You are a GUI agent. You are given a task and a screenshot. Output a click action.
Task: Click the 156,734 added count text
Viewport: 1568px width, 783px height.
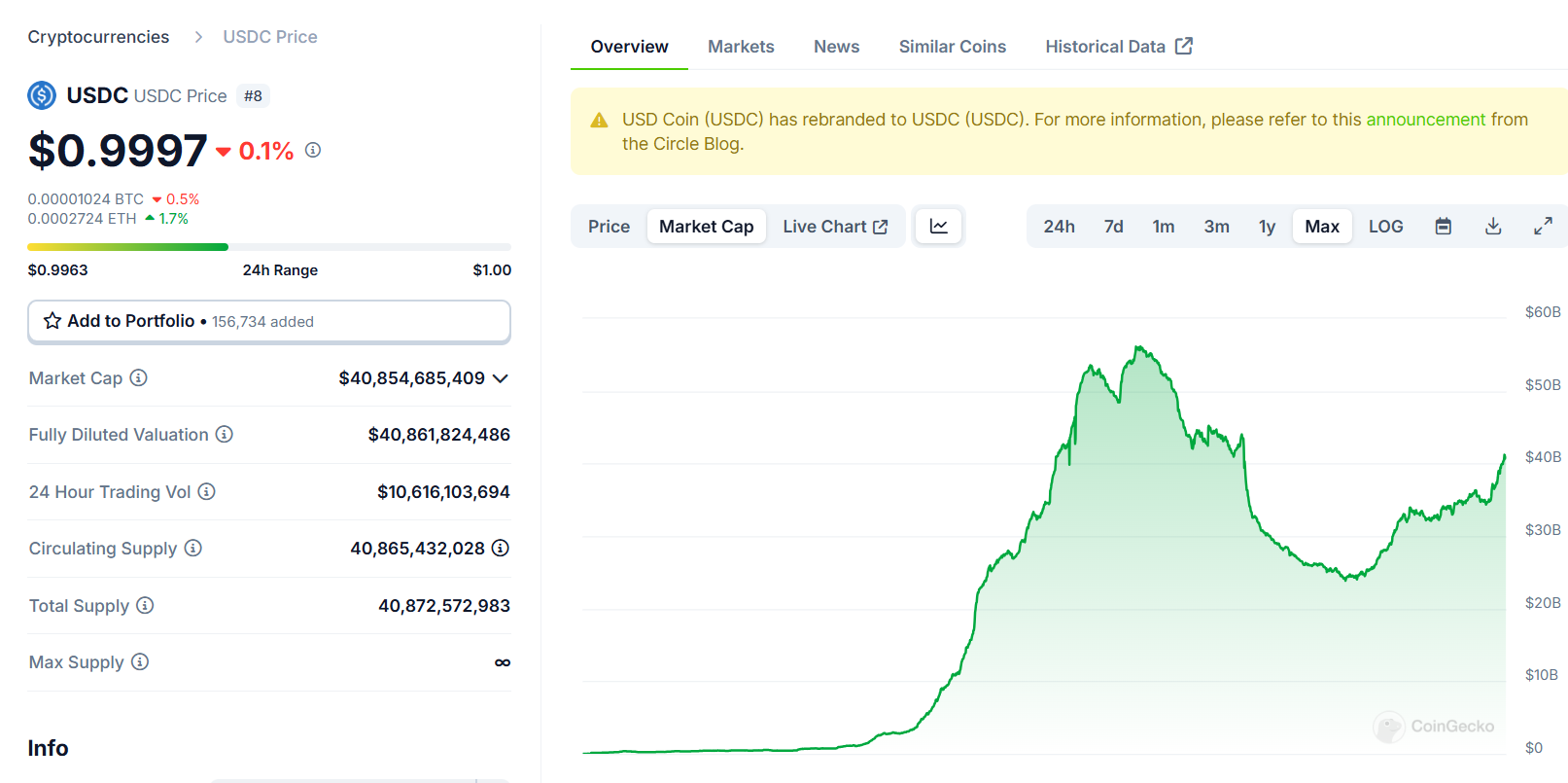pyautogui.click(x=262, y=322)
